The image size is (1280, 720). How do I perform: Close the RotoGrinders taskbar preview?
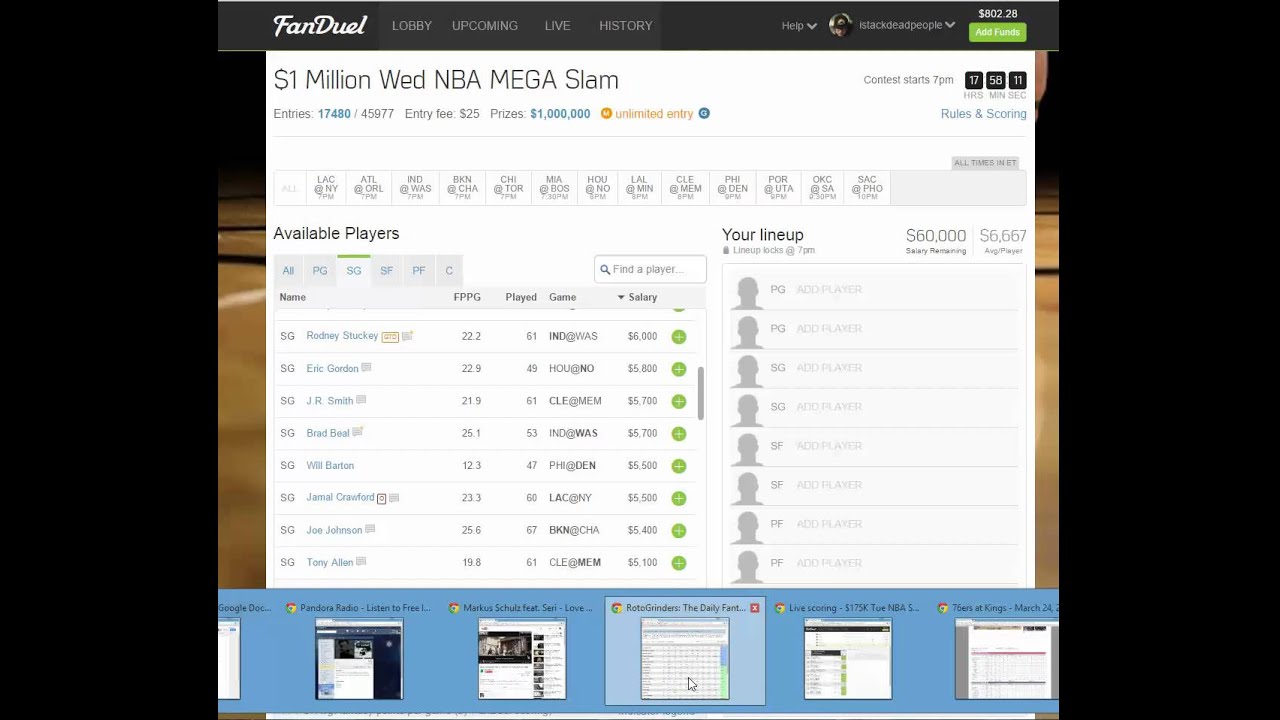[x=755, y=608]
